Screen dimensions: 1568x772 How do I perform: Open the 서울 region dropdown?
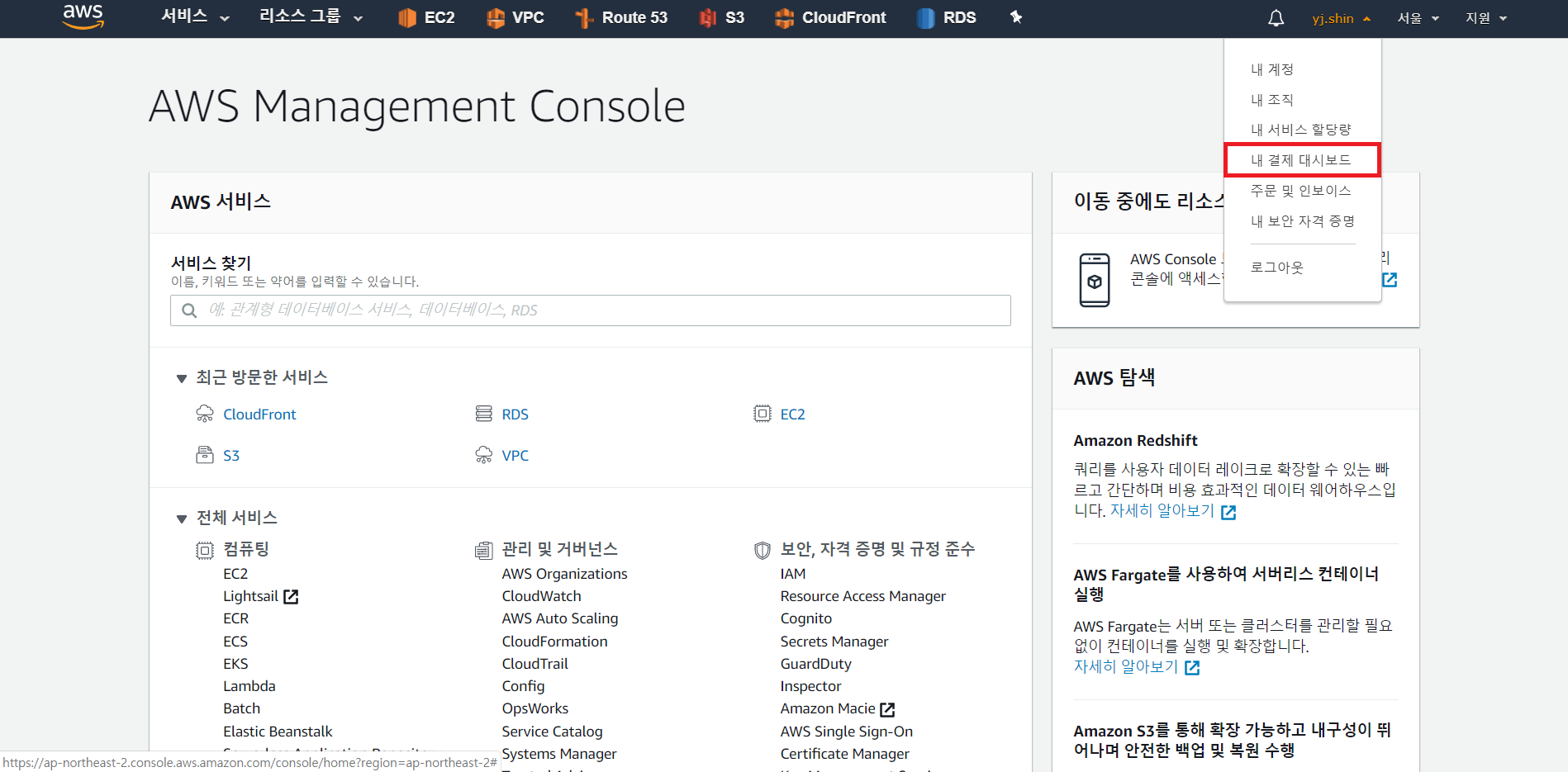[x=1418, y=18]
